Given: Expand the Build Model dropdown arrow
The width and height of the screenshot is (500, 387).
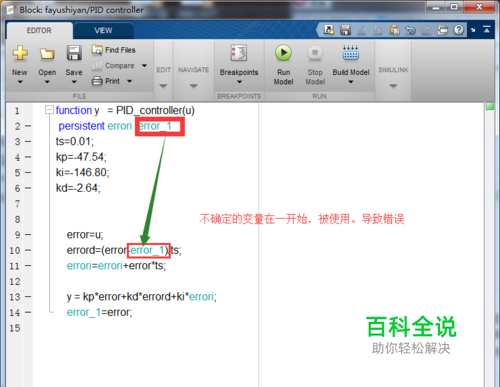Looking at the screenshot, I should click(x=351, y=82).
